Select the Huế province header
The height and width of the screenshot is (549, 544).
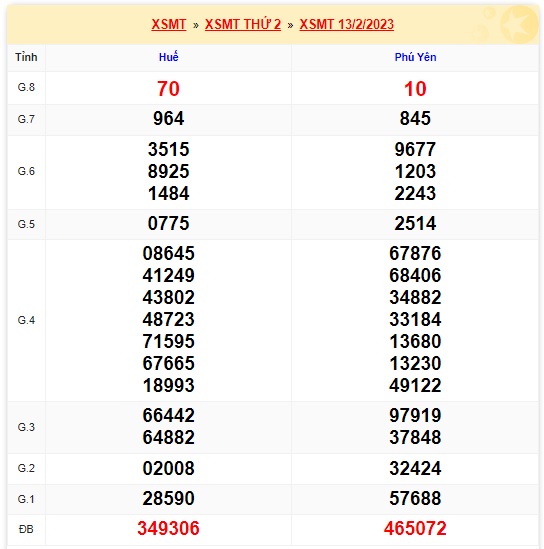click(168, 57)
